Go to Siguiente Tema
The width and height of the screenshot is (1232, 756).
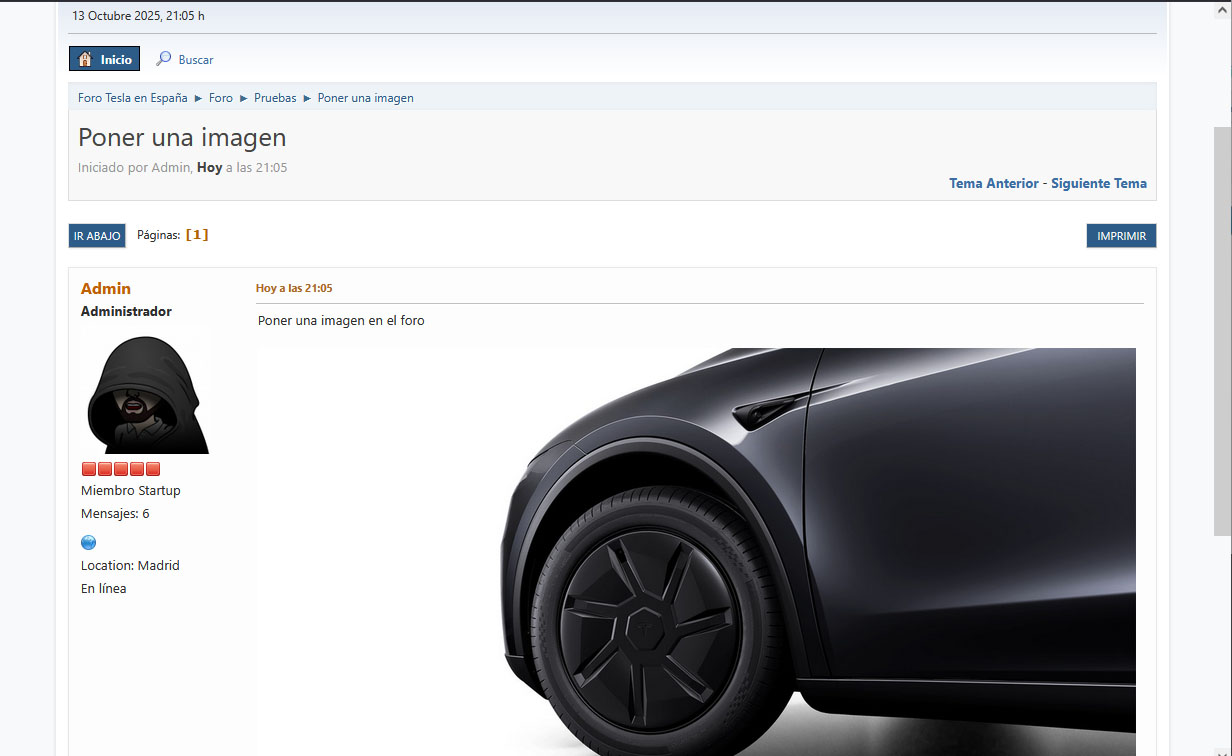coord(1098,183)
